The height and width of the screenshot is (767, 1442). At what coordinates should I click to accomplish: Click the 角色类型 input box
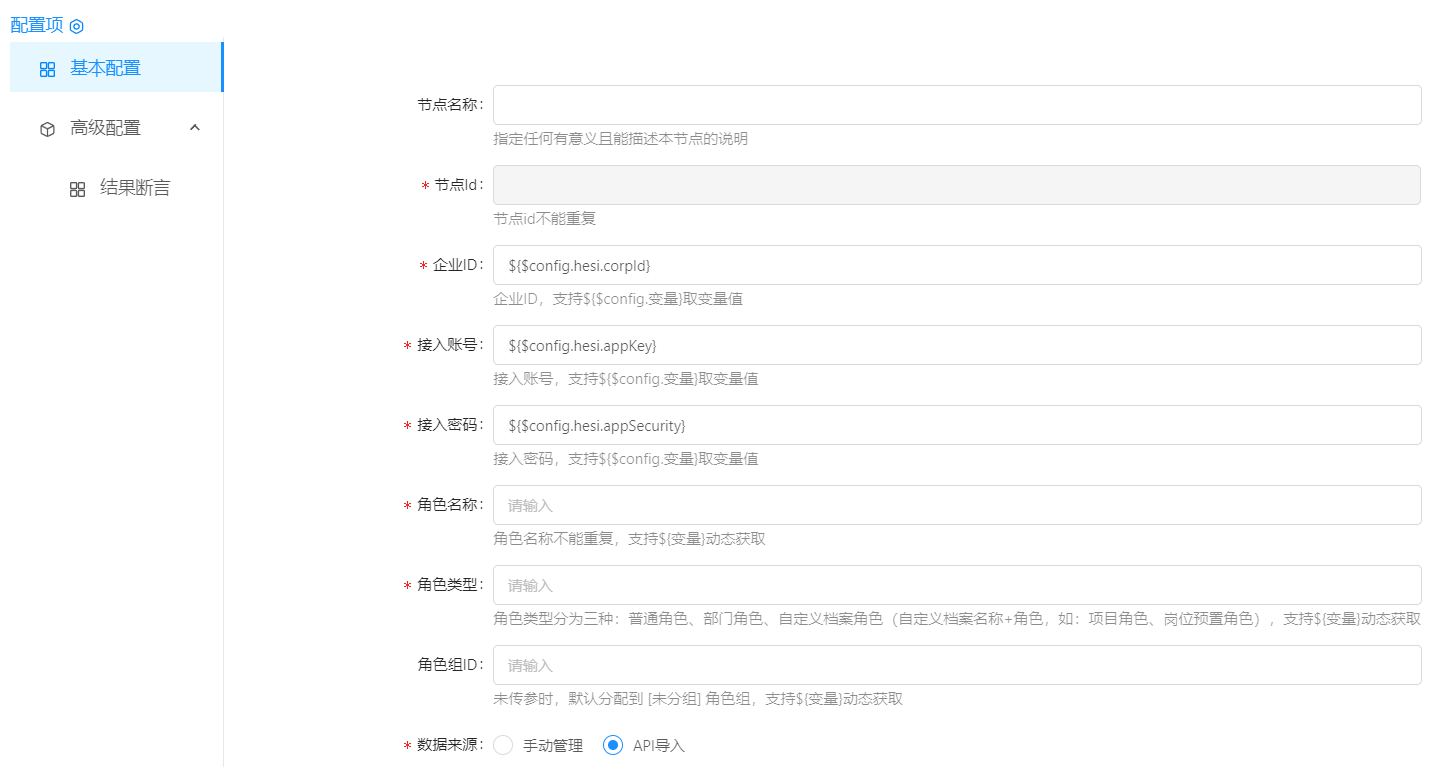[x=956, y=585]
